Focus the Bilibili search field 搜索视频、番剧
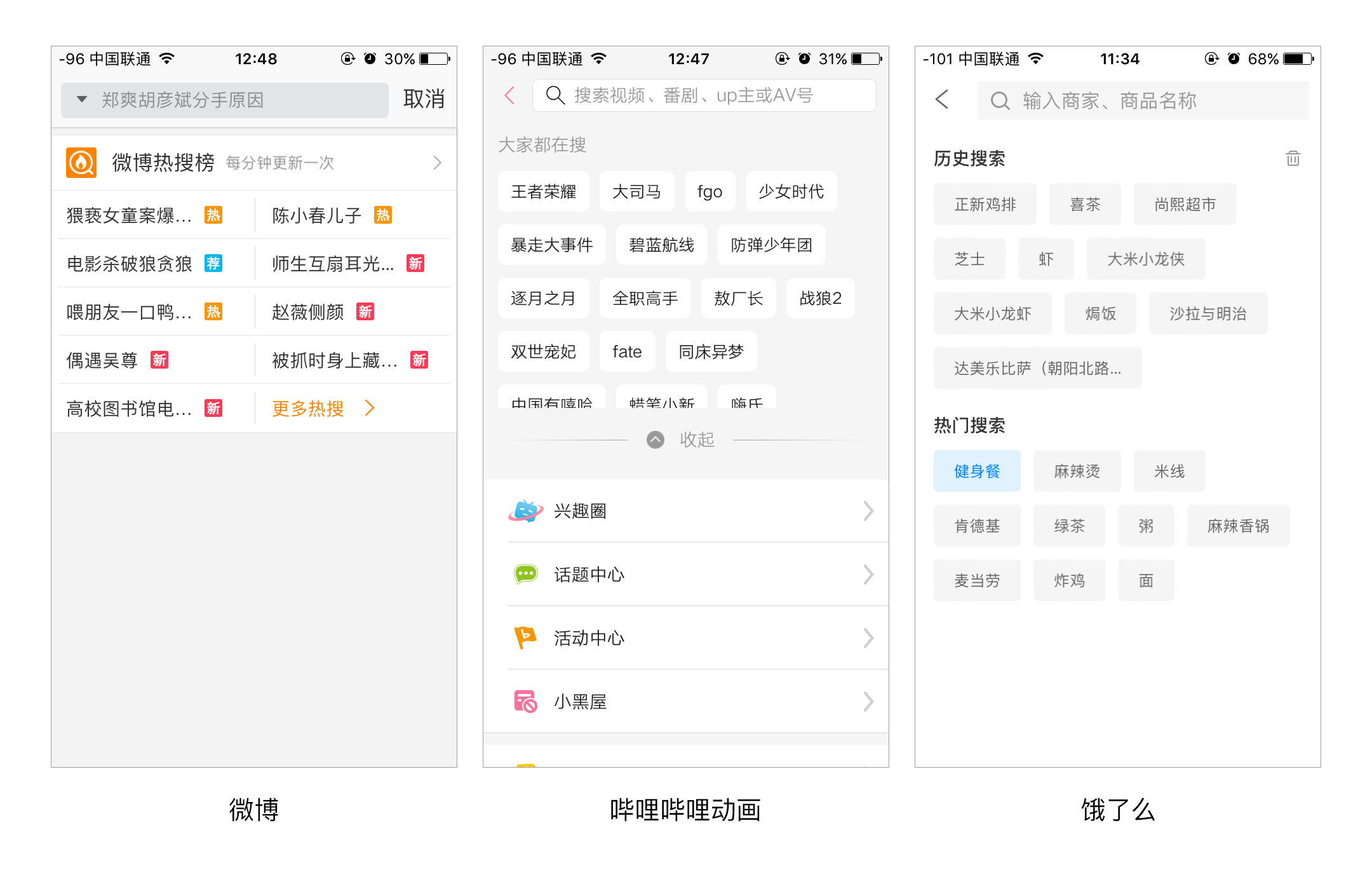This screenshot has height=877, width=1372. [x=704, y=95]
